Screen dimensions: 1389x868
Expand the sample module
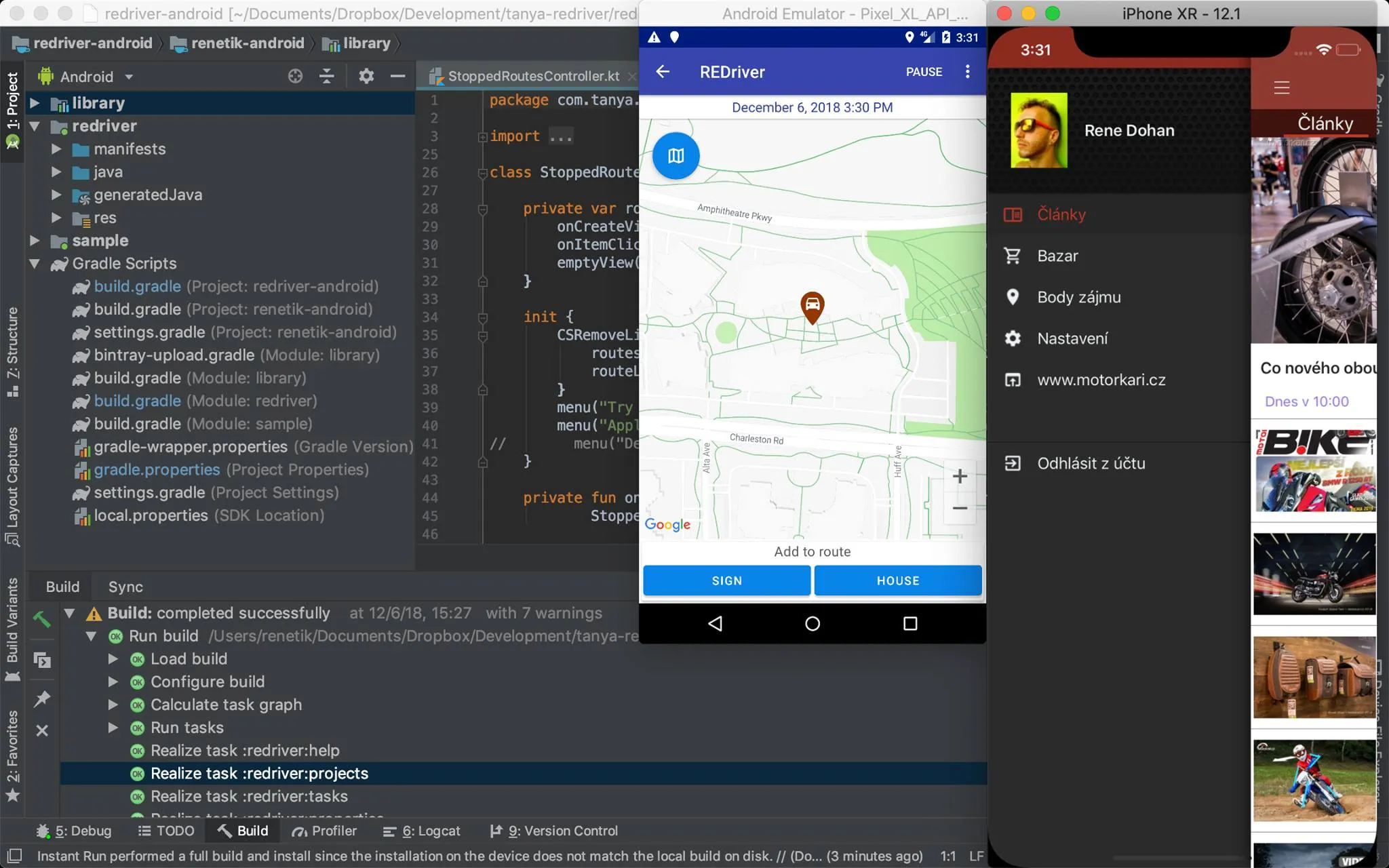coord(35,241)
